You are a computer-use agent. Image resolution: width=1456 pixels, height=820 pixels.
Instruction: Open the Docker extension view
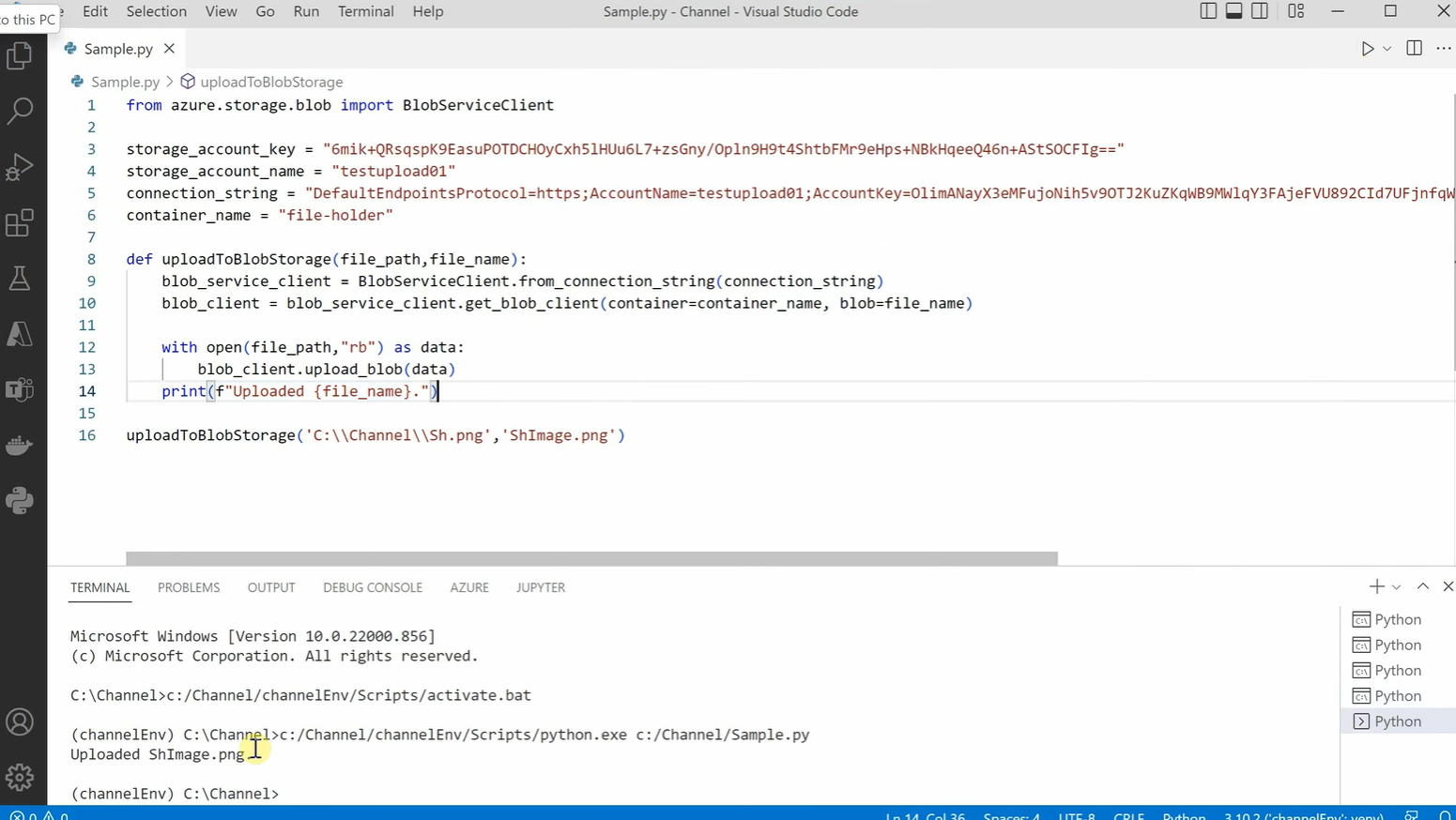pos(20,445)
